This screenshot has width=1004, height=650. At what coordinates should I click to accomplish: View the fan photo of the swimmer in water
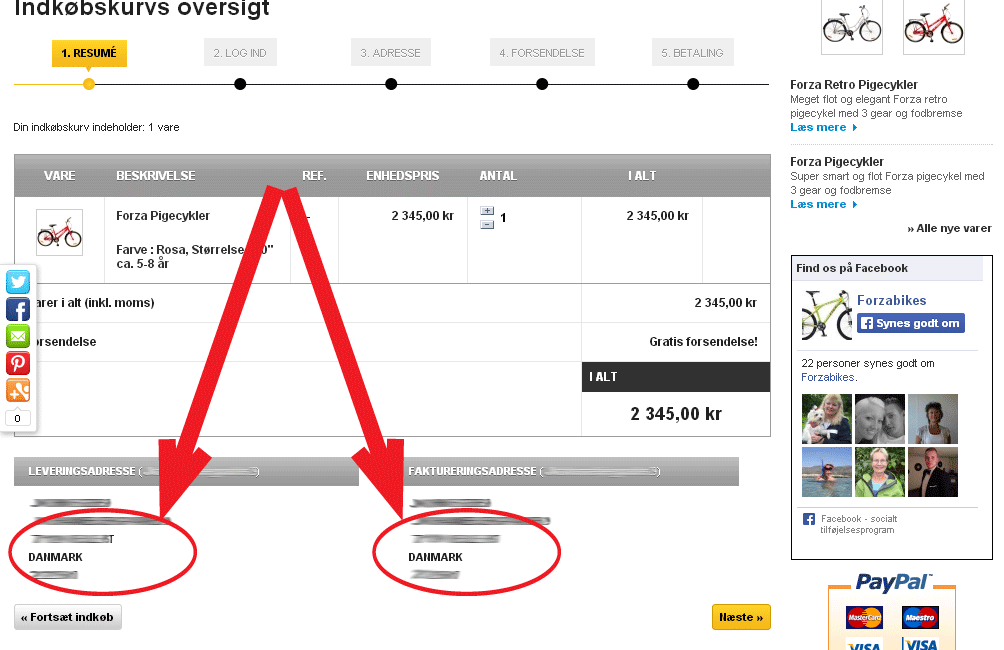(x=827, y=472)
